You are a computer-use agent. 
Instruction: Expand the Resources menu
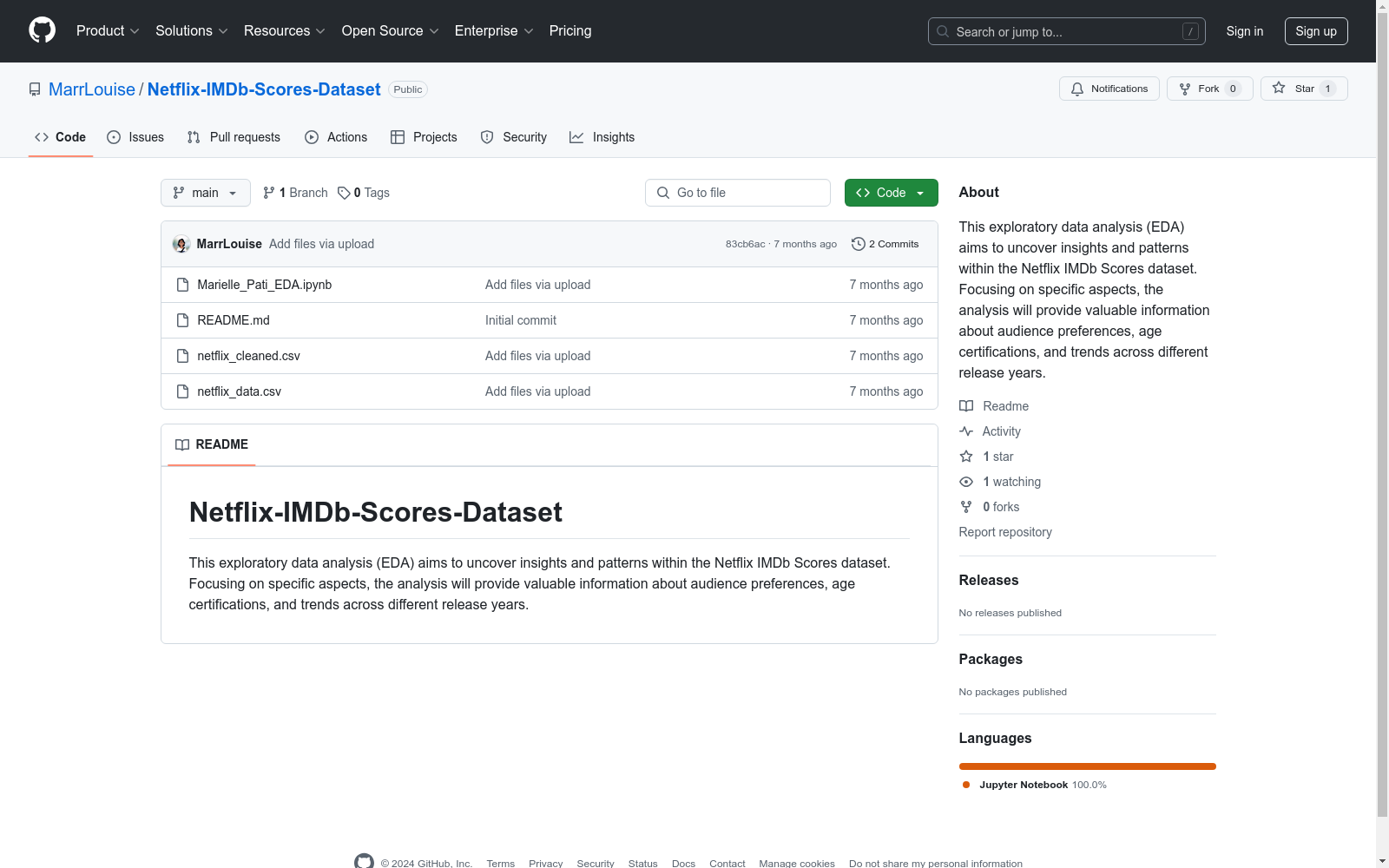[x=285, y=31]
